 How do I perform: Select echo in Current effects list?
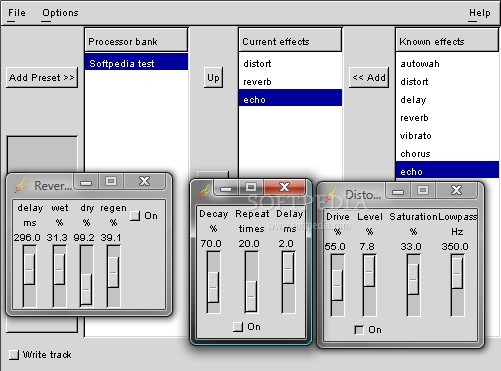[290, 98]
